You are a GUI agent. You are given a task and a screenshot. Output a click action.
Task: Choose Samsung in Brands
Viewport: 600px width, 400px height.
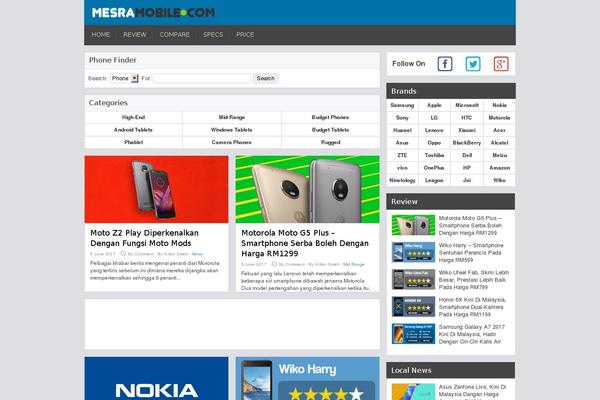pos(402,105)
